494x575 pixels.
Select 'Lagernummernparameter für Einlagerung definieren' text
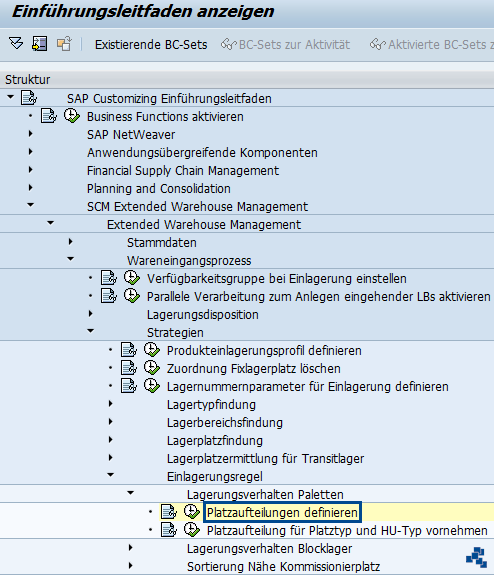308,387
